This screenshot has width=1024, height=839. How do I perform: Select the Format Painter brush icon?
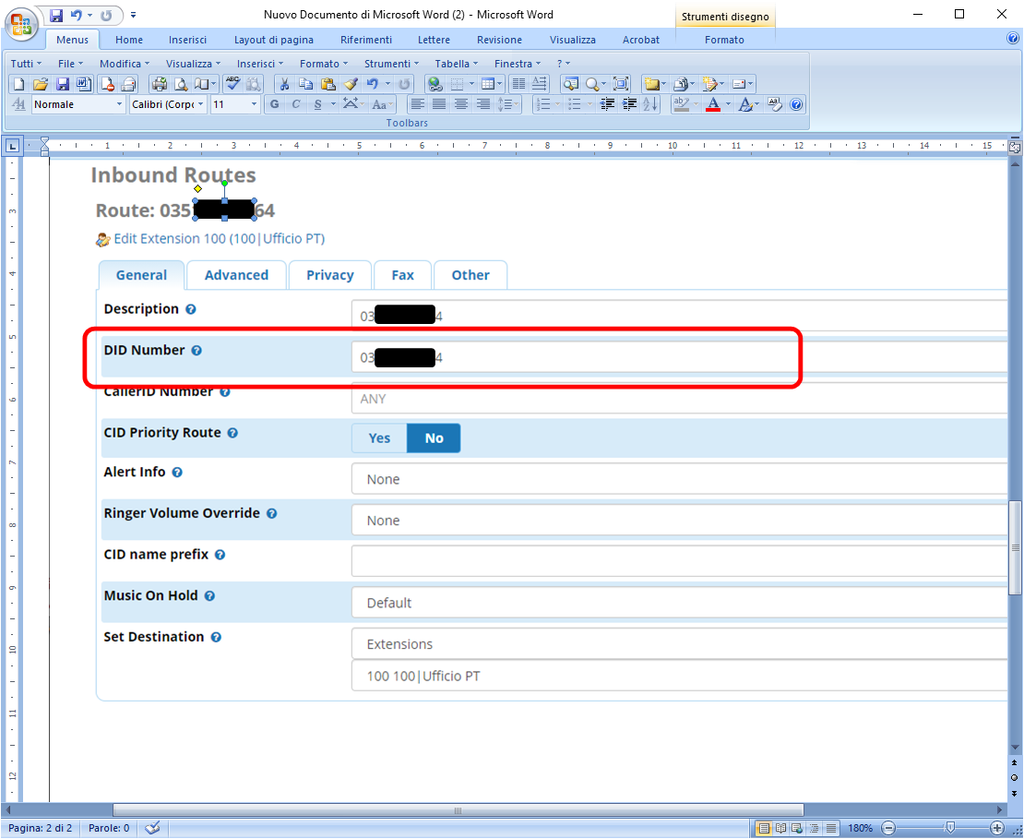351,84
